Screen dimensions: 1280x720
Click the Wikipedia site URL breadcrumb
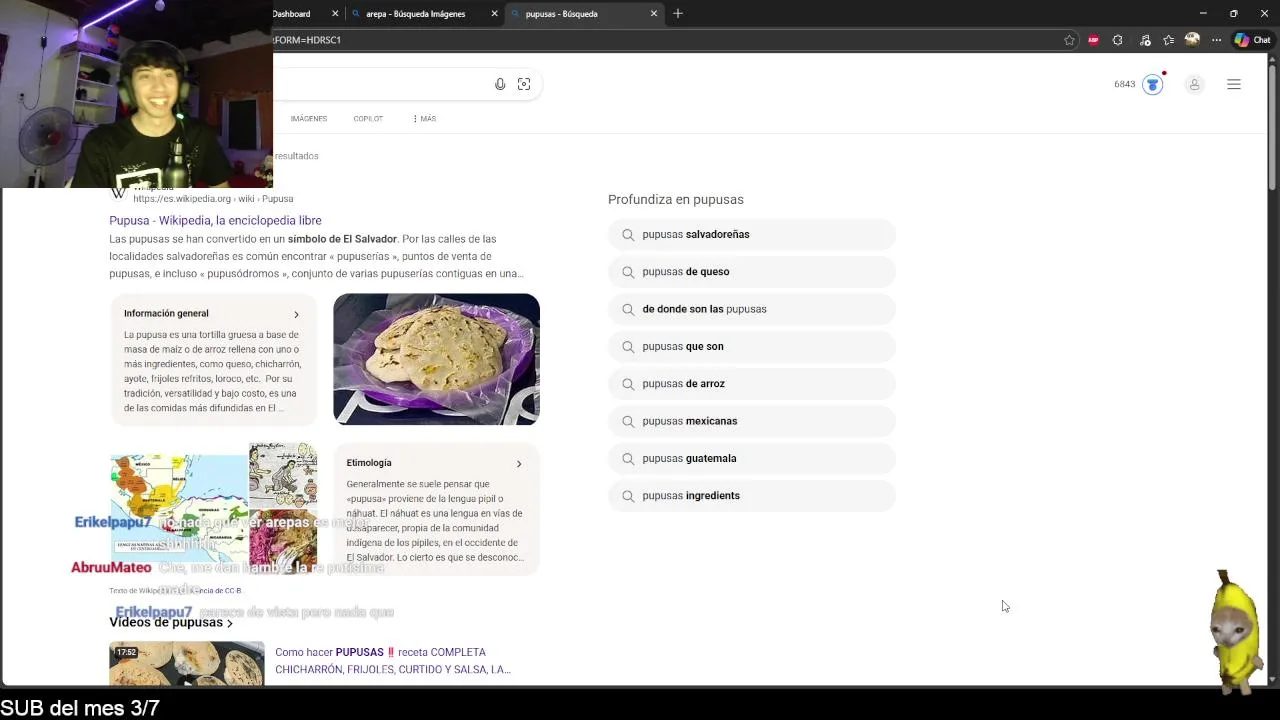pyautogui.click(x=213, y=199)
